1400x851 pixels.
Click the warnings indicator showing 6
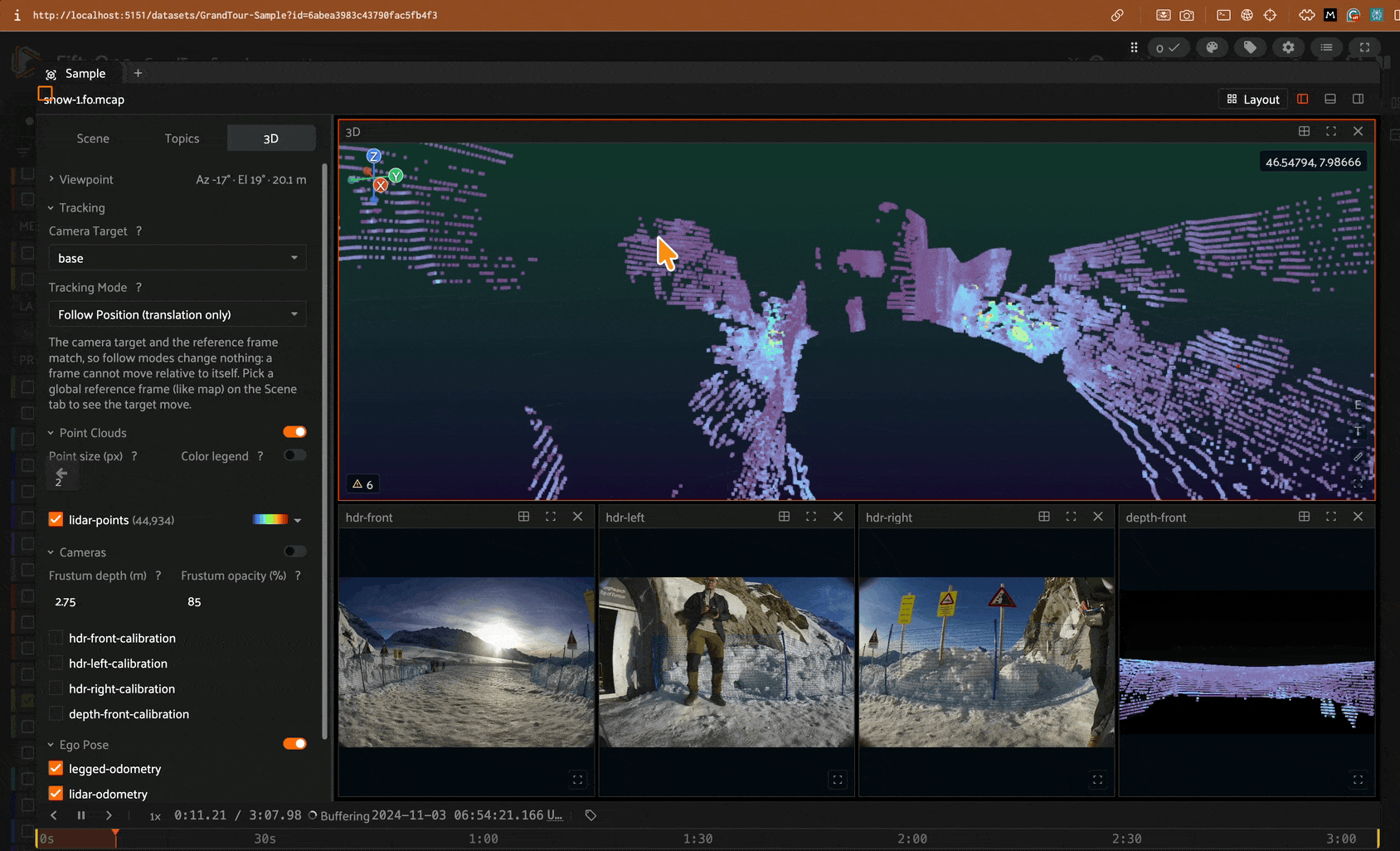[x=363, y=484]
